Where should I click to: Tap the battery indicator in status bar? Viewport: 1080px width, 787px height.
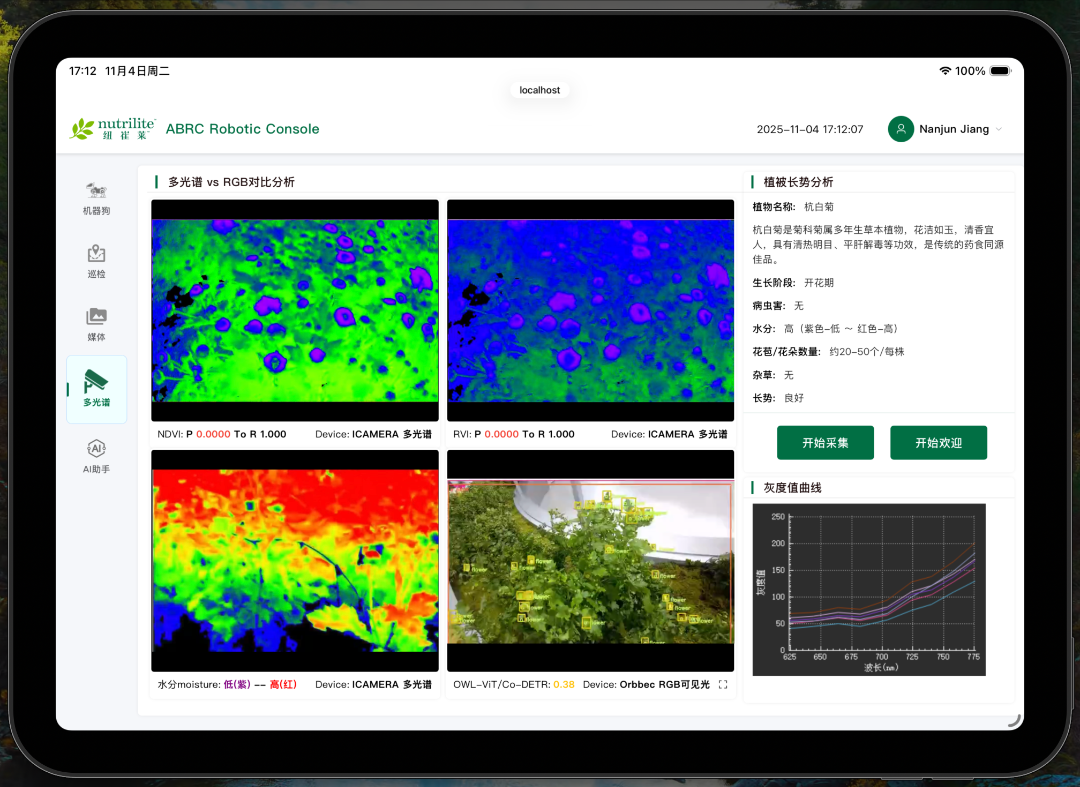1003,71
